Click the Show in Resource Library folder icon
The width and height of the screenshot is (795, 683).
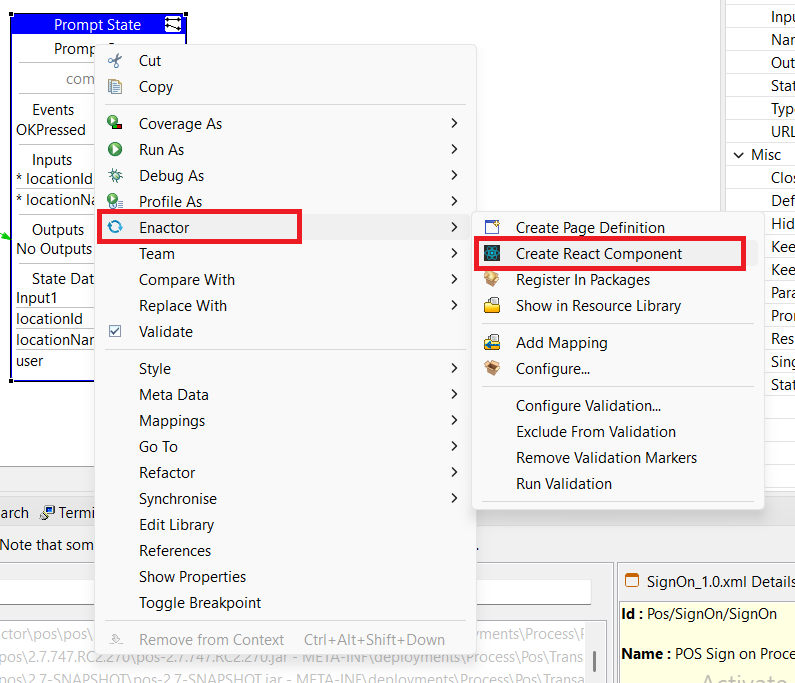point(492,305)
